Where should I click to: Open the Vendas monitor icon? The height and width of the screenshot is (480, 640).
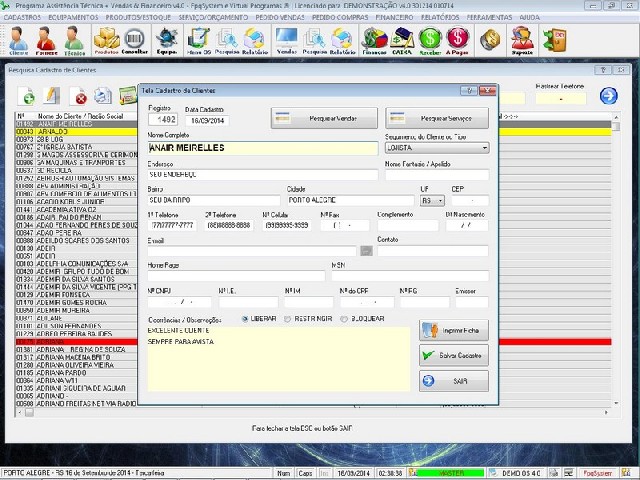[x=287, y=40]
